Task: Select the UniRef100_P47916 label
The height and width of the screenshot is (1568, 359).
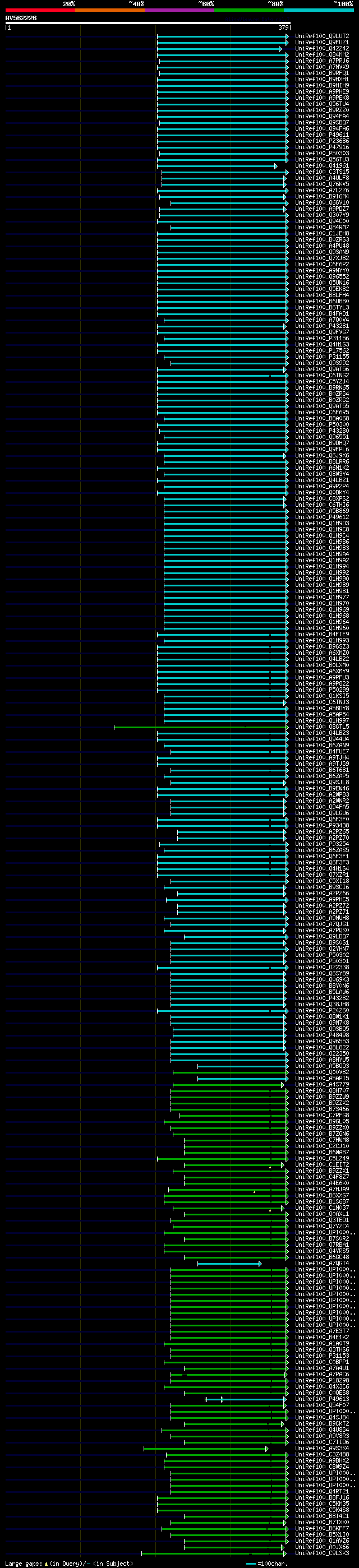Action: 323,147
